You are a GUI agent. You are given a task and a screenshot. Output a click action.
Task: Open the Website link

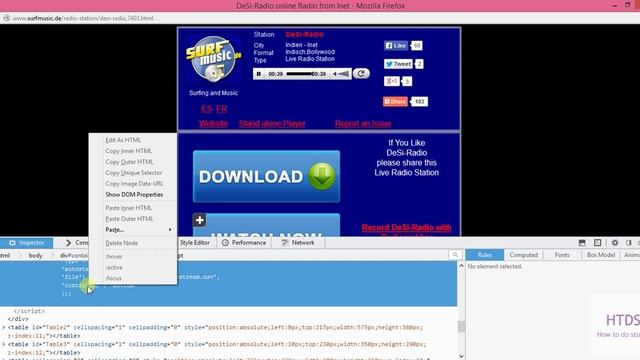[213, 123]
